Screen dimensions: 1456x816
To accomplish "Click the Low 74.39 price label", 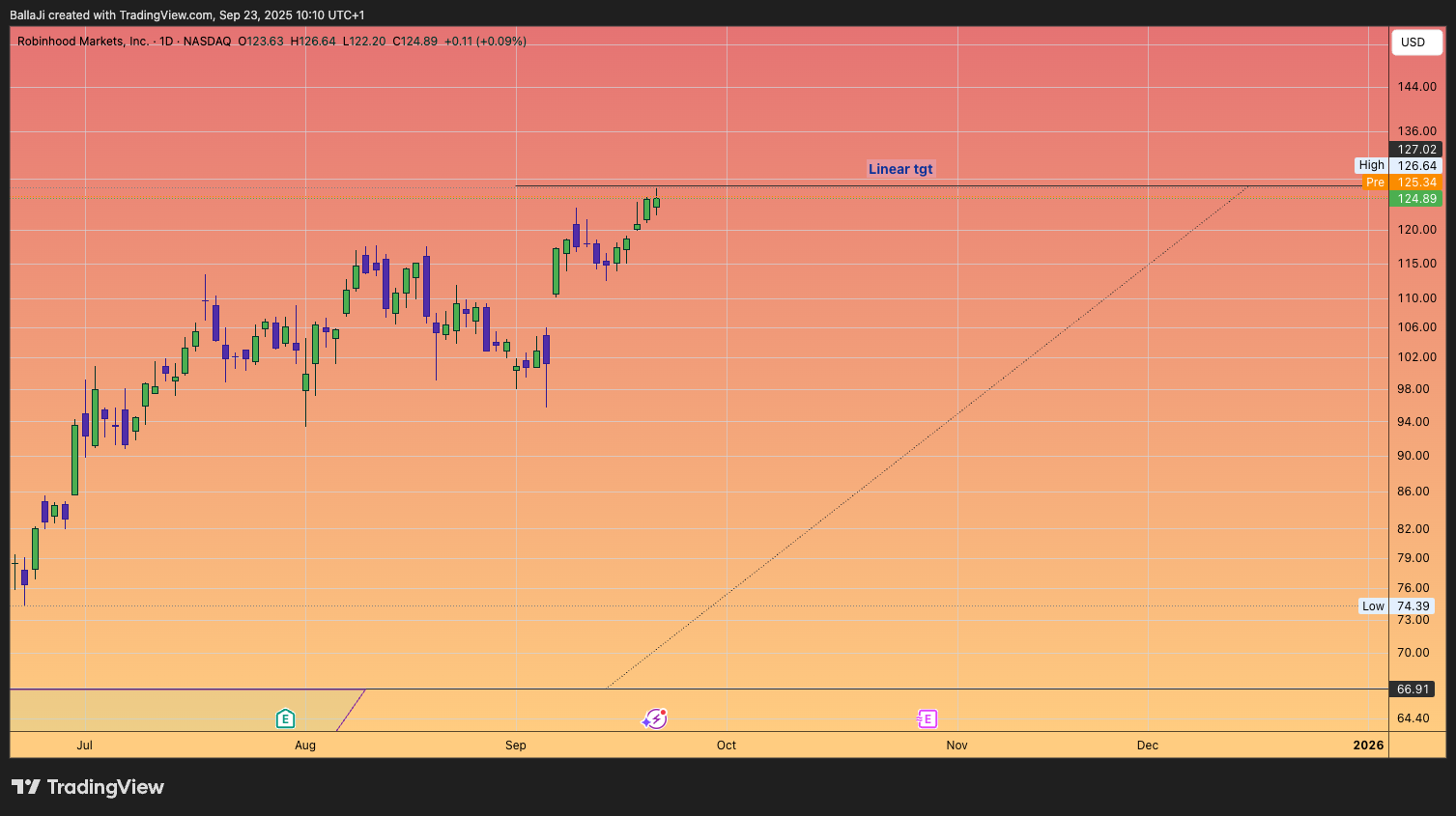I will pos(1396,606).
